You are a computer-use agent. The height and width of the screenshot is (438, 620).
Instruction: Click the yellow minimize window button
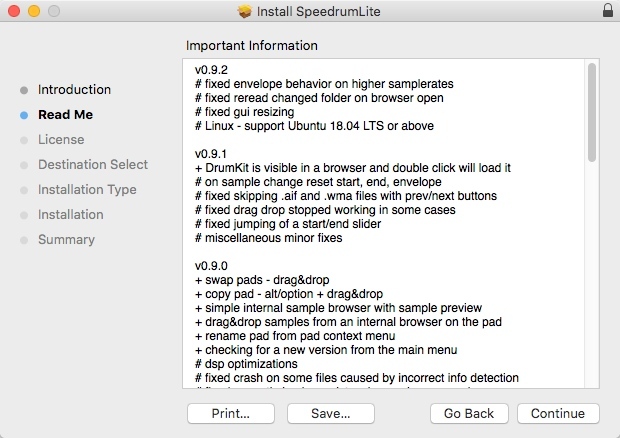click(33, 12)
